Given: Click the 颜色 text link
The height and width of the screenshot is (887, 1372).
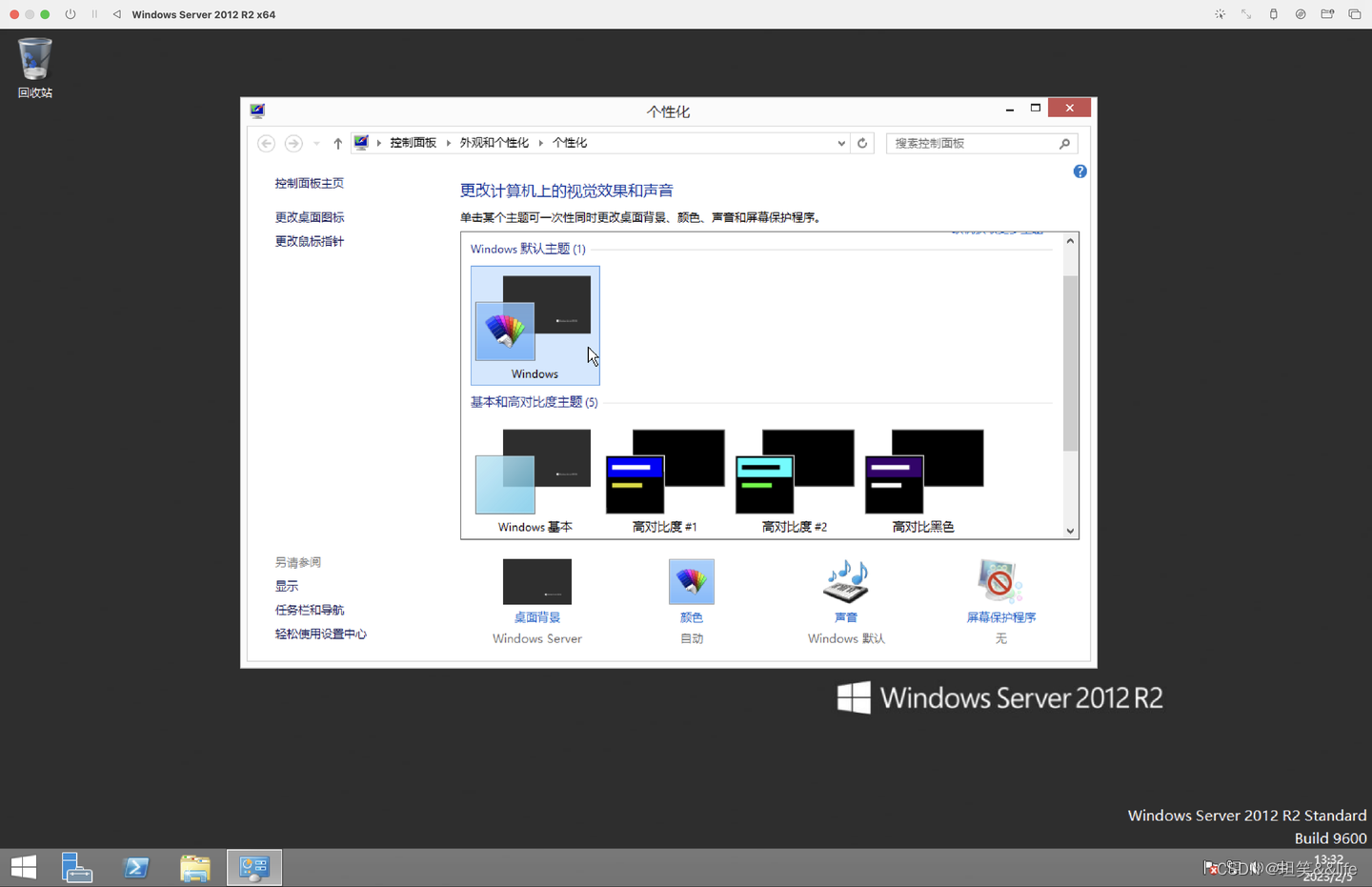Looking at the screenshot, I should tap(692, 617).
